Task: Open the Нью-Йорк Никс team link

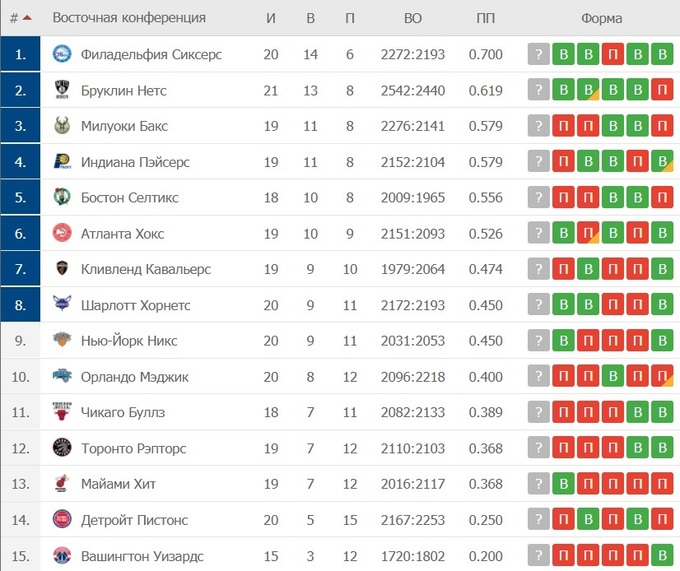Action: coord(129,341)
